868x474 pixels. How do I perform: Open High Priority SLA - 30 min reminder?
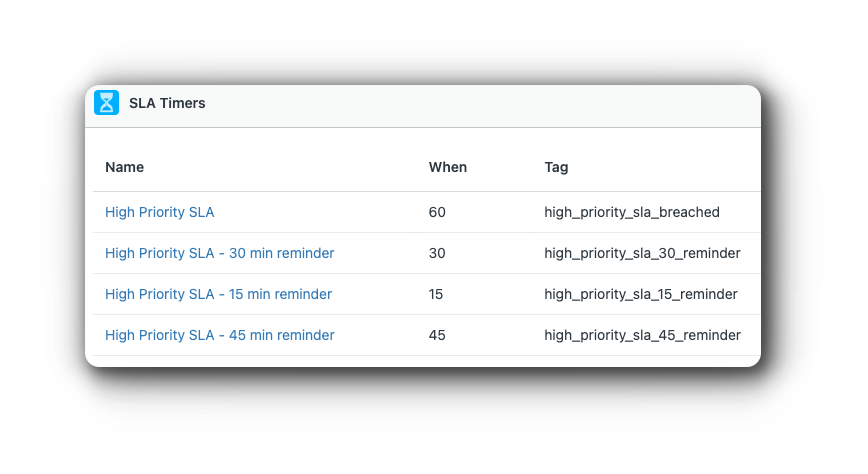click(x=220, y=253)
